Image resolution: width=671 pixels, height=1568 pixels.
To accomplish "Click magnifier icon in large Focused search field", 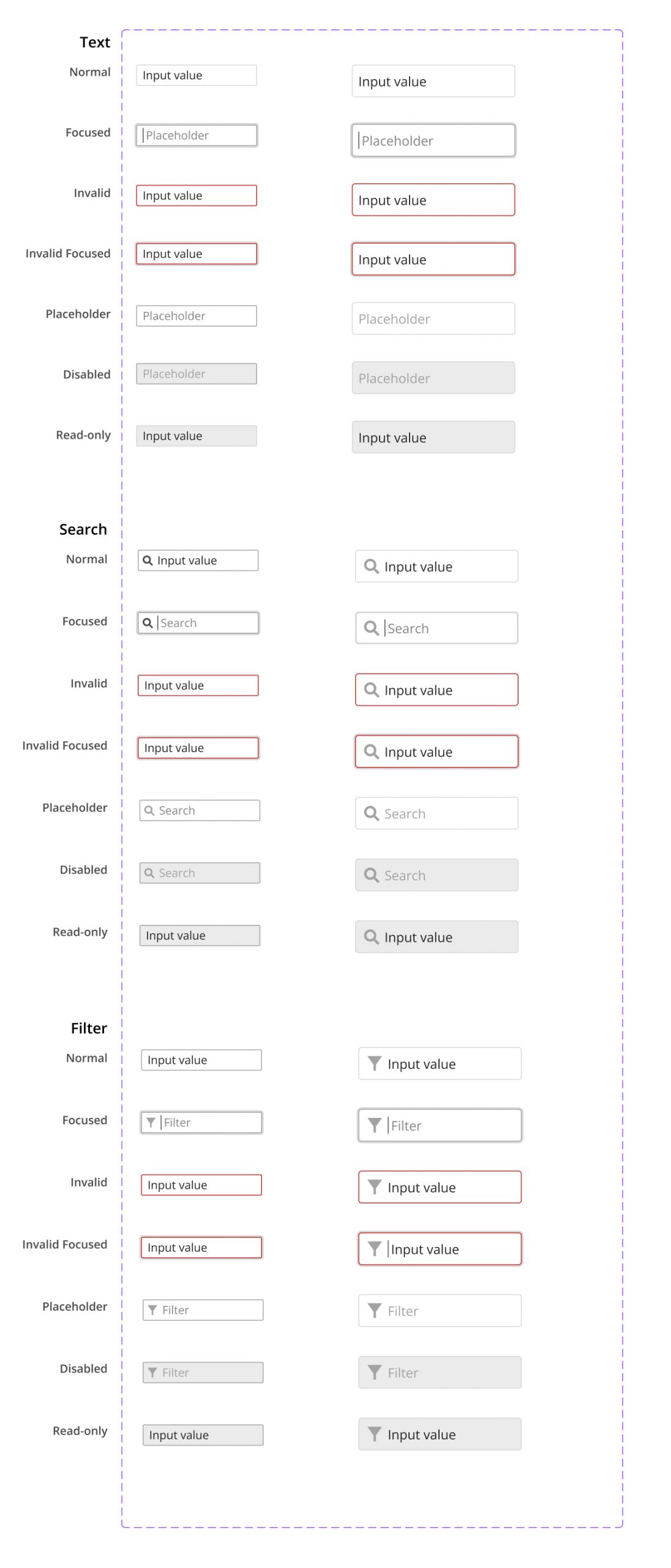I will tap(371, 628).
